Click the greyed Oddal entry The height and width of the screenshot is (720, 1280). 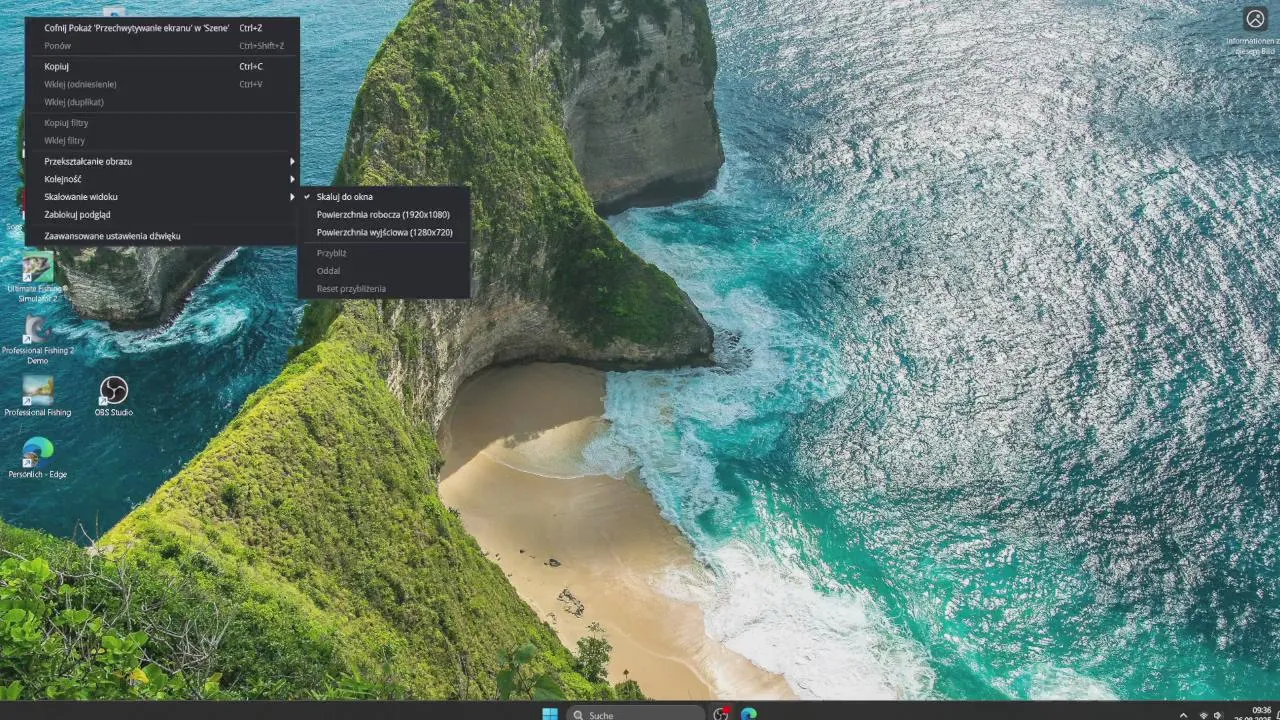point(384,271)
